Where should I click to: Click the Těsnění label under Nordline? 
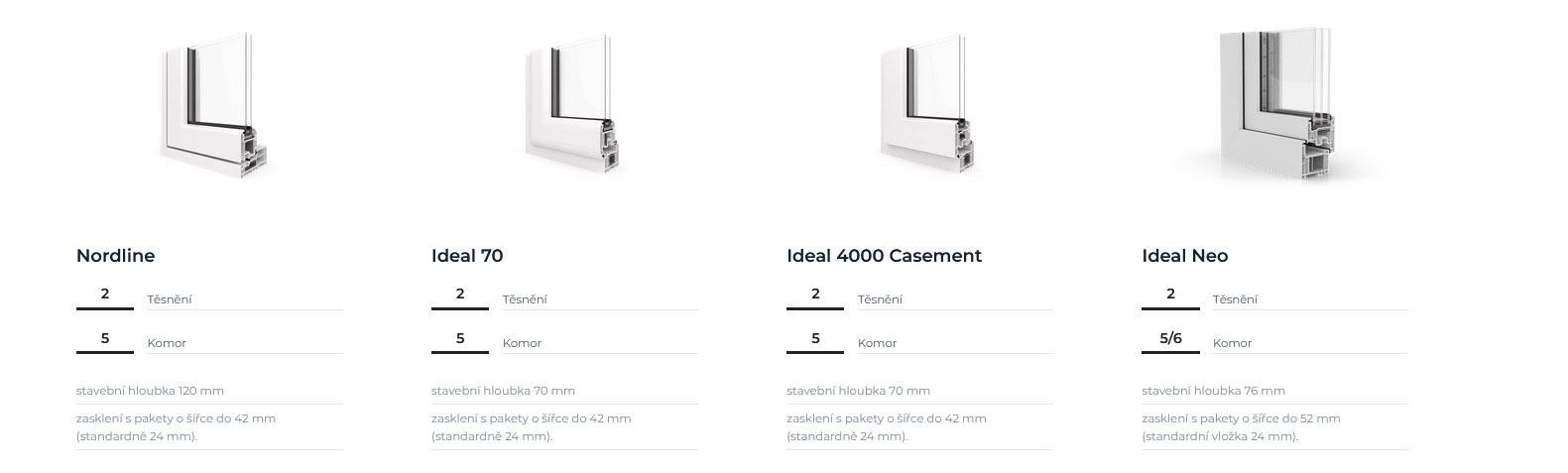click(170, 299)
